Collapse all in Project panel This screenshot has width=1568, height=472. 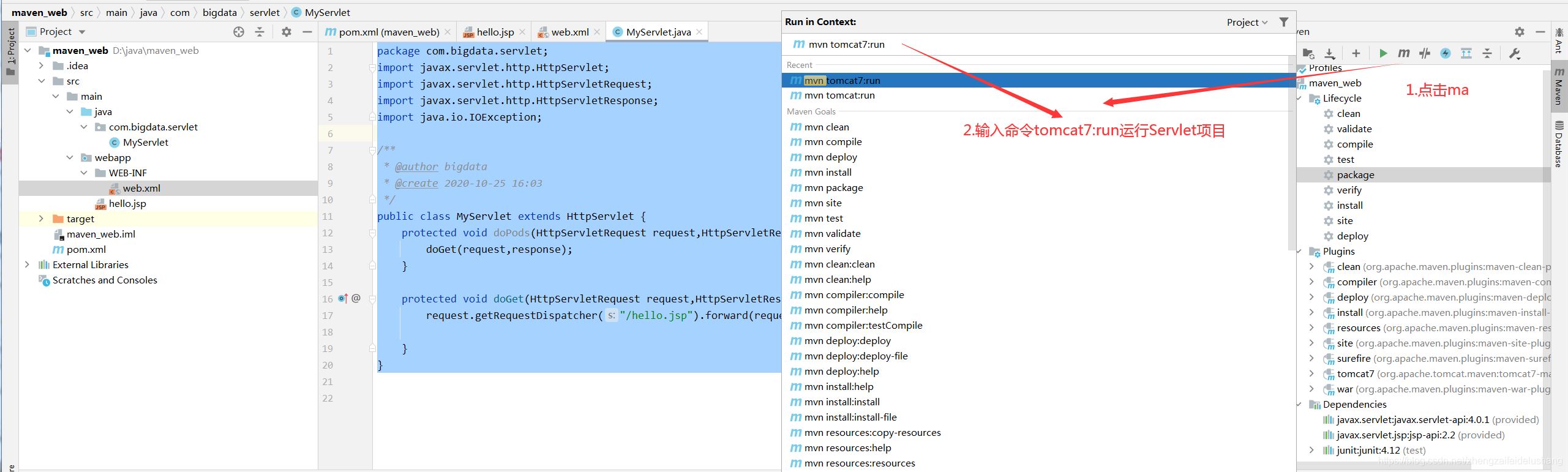pyautogui.click(x=260, y=32)
